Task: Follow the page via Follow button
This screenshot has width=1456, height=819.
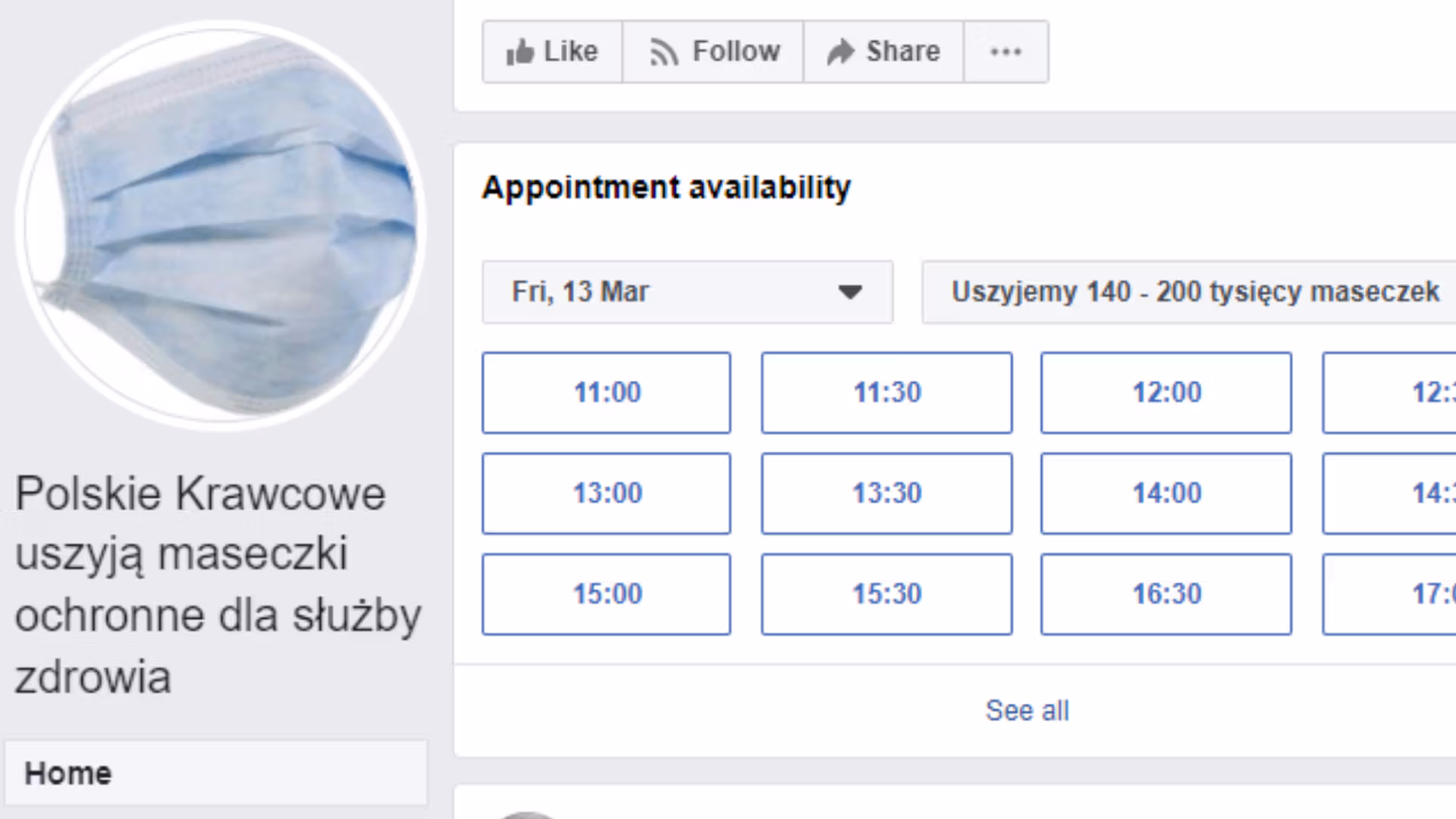Action: (x=713, y=52)
